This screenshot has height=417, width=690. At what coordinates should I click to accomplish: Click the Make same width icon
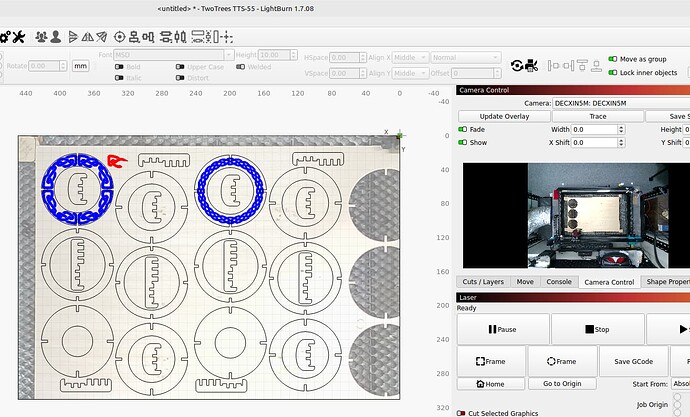point(198,37)
